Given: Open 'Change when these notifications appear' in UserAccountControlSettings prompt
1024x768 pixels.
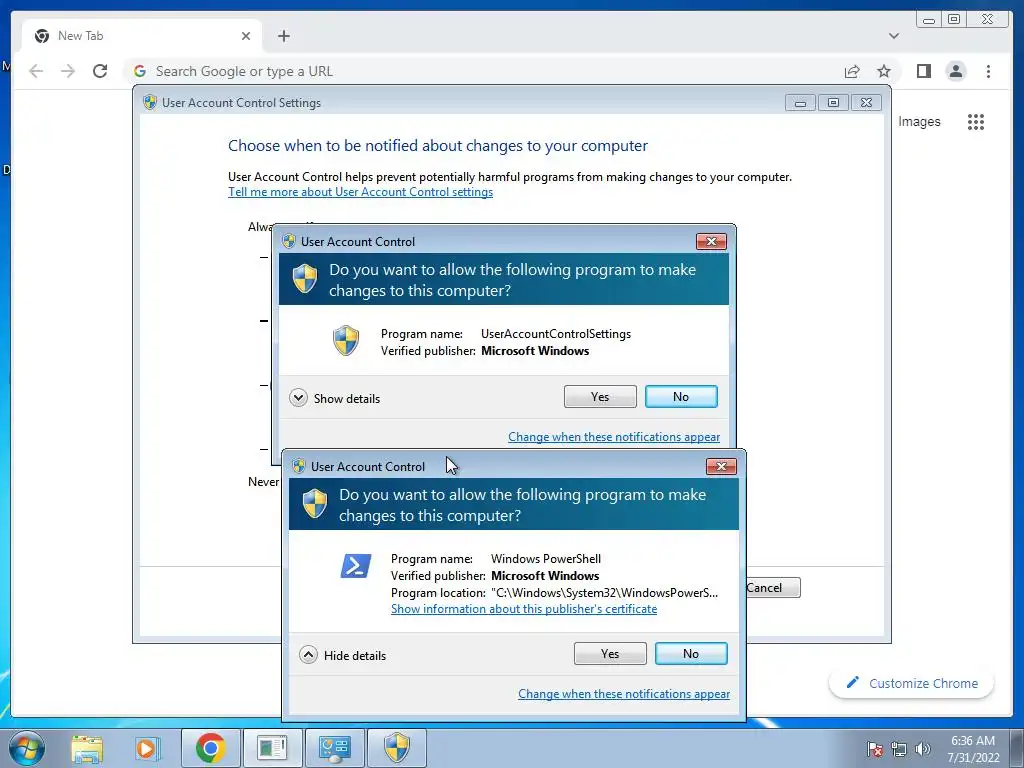Looking at the screenshot, I should (x=614, y=436).
